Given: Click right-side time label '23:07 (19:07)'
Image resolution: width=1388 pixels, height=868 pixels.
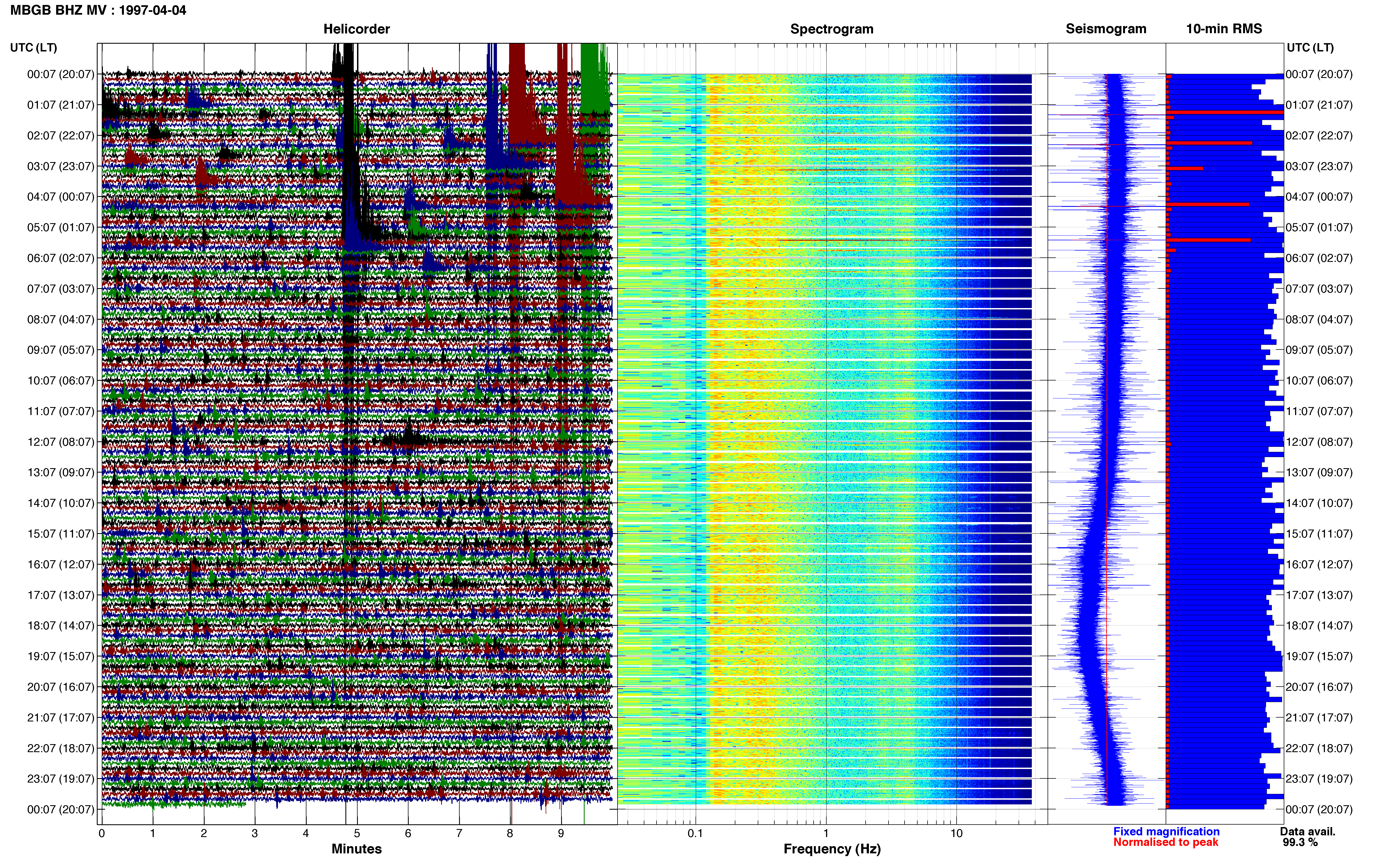Looking at the screenshot, I should 1319,778.
